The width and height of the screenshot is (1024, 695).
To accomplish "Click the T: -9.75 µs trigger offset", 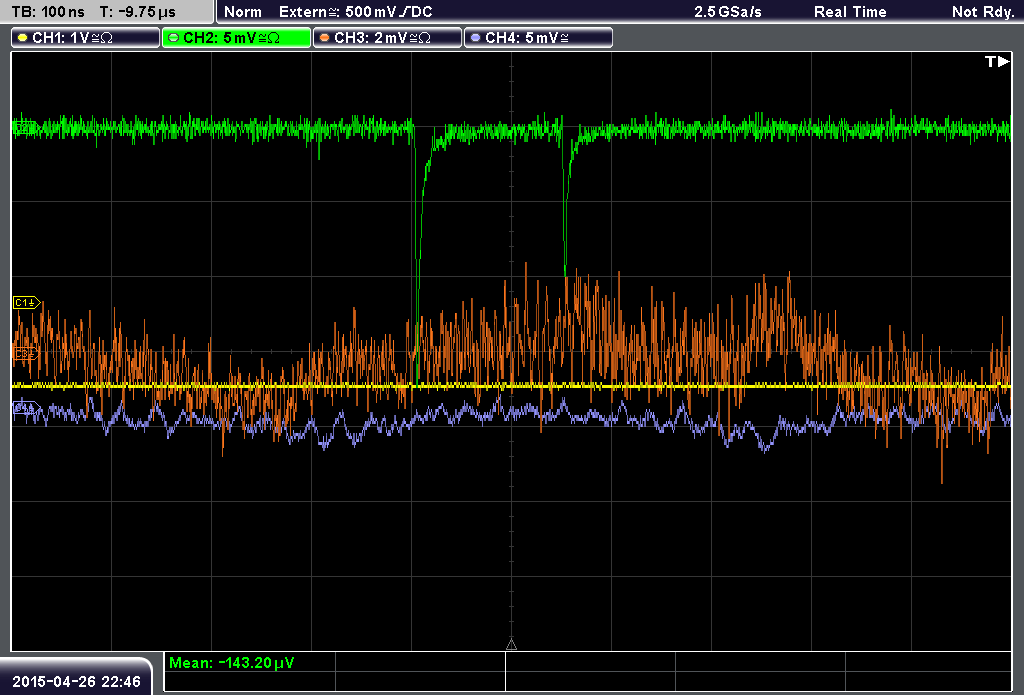I will (x=138, y=12).
